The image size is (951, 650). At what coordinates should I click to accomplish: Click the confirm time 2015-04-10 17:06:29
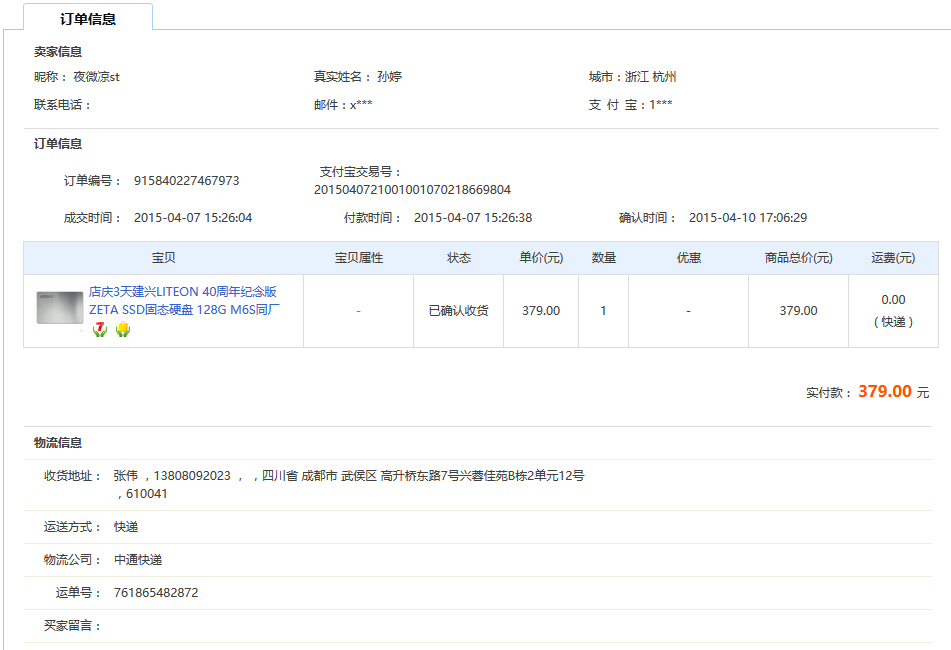click(748, 218)
